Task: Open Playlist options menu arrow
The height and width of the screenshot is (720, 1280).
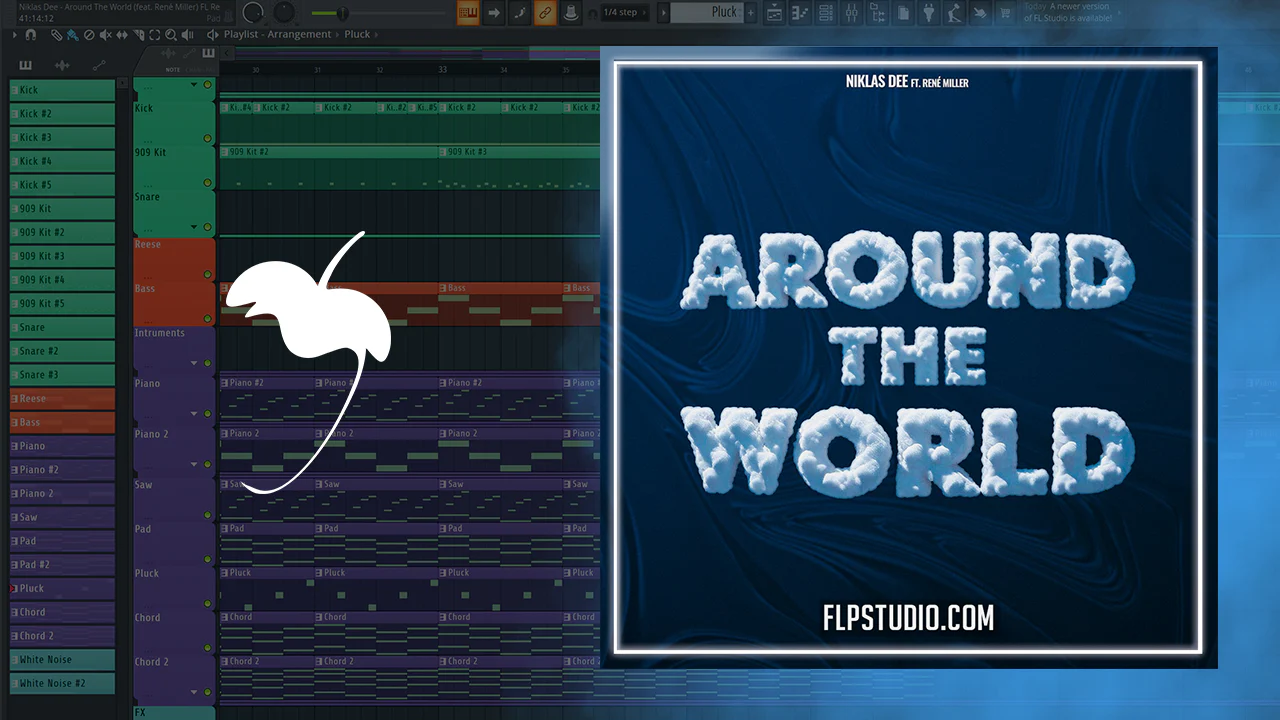Action: pos(16,34)
